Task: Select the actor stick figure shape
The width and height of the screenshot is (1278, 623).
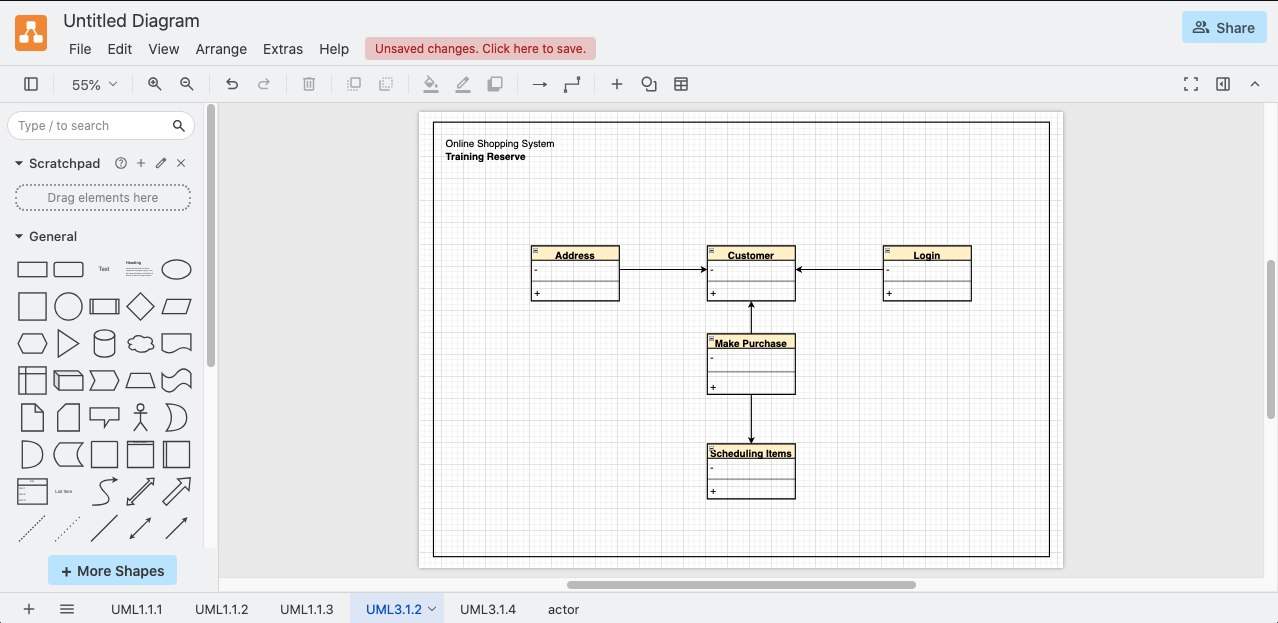Action: coord(141,417)
